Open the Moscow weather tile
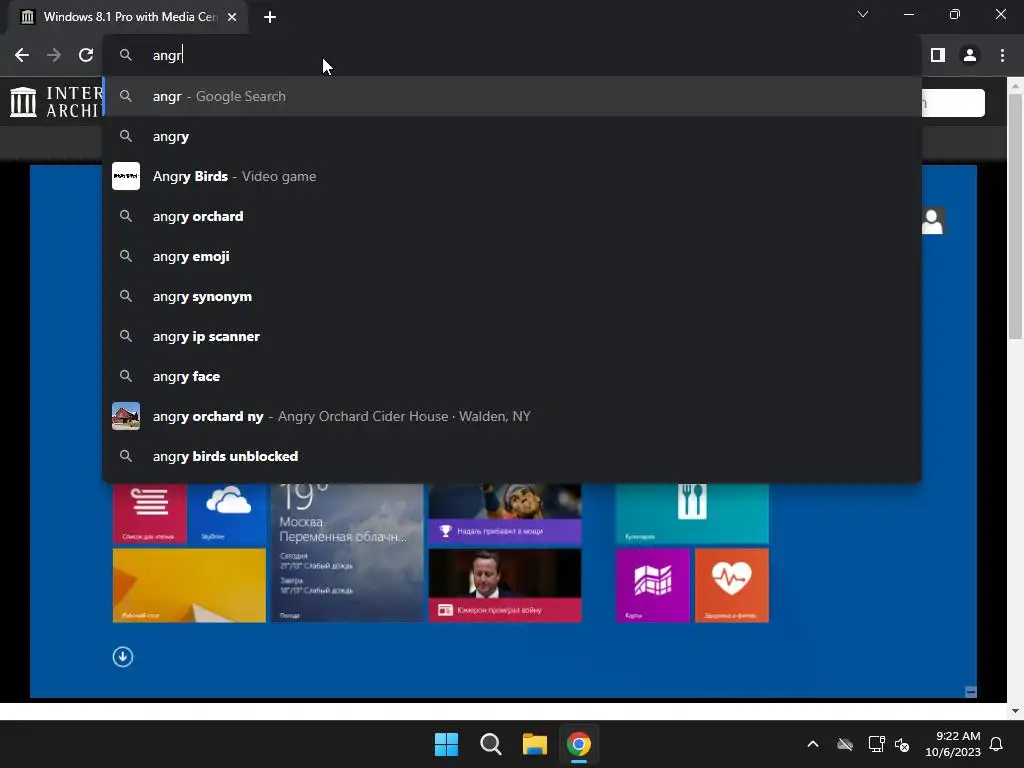 coord(347,552)
